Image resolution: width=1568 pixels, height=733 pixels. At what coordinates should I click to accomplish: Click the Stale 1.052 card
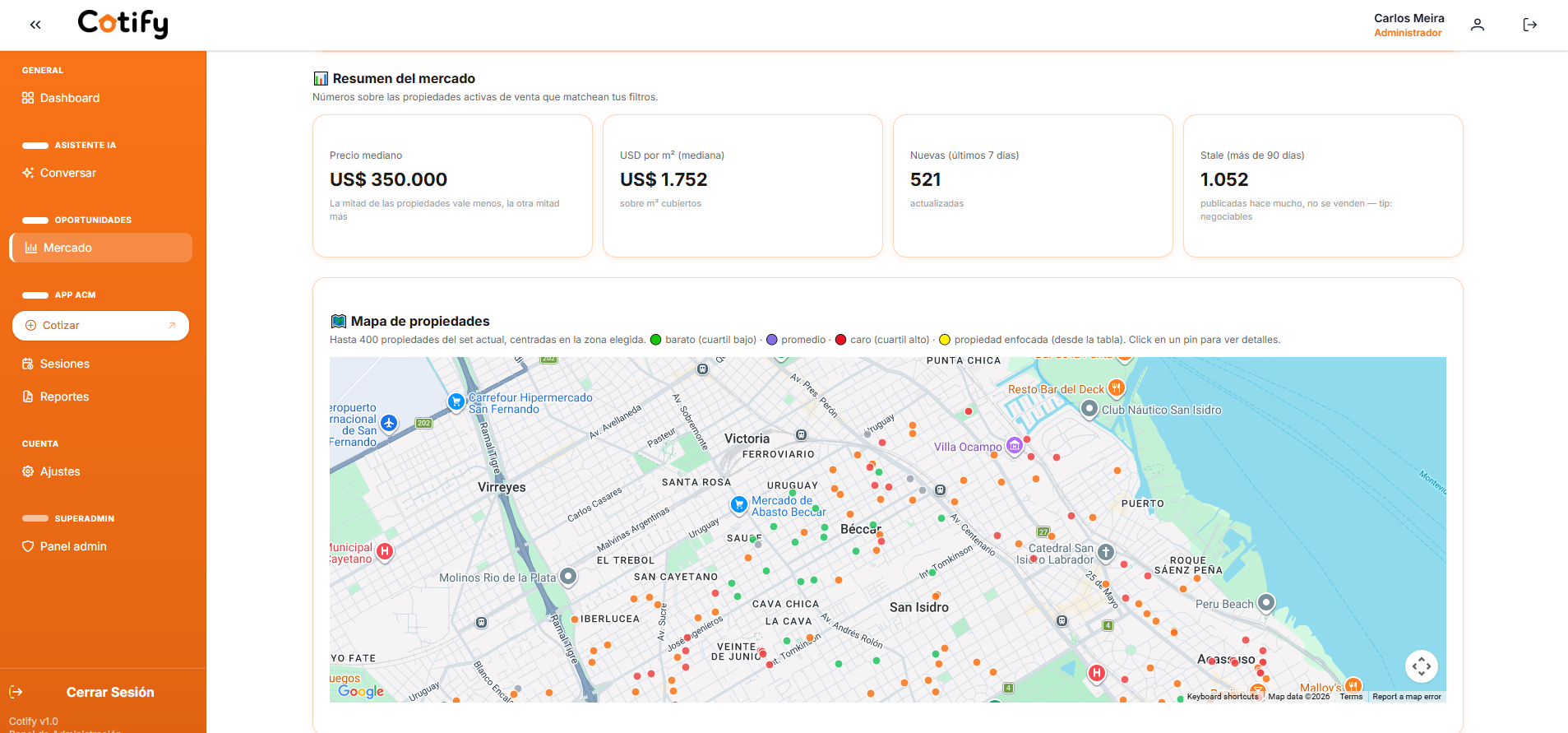point(1323,186)
